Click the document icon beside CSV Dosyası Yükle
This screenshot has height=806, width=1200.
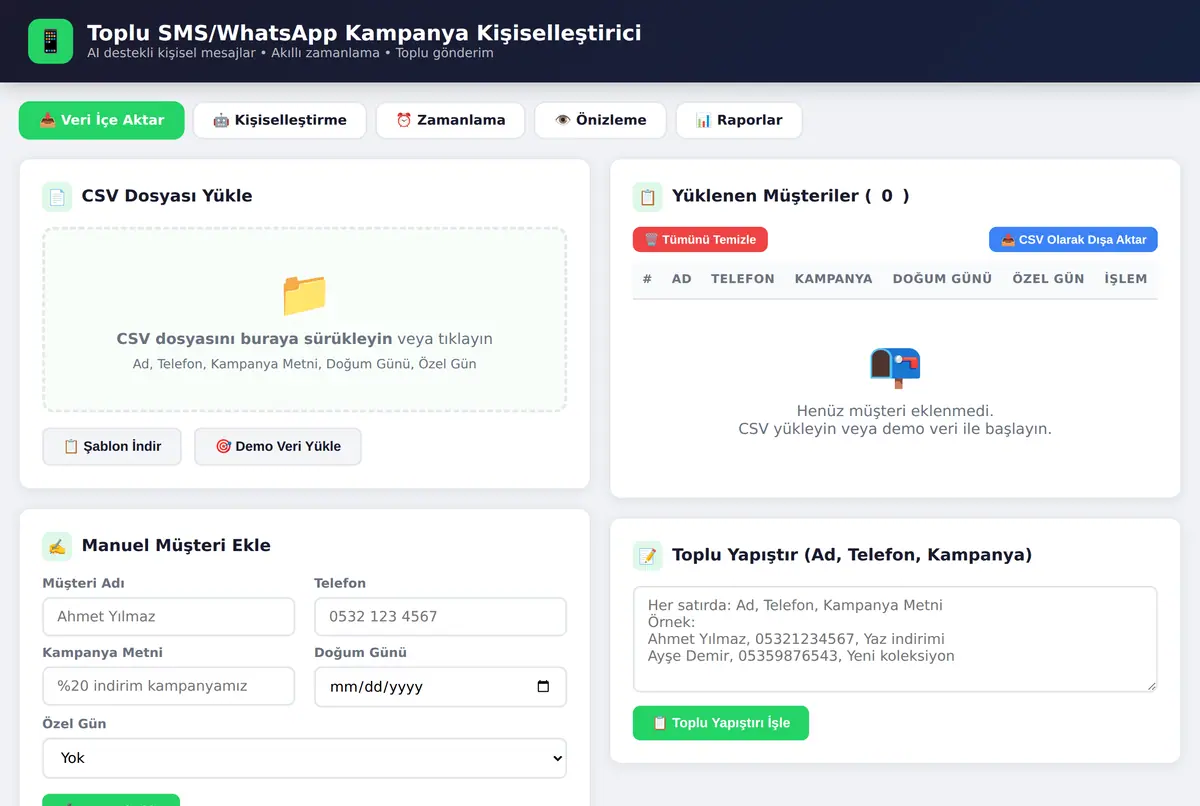[57, 196]
